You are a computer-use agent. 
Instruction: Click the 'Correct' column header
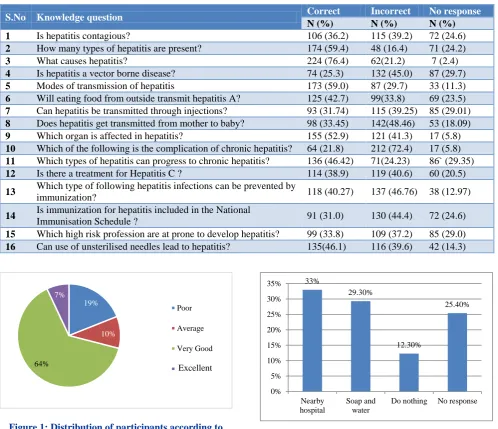pyautogui.click(x=323, y=11)
